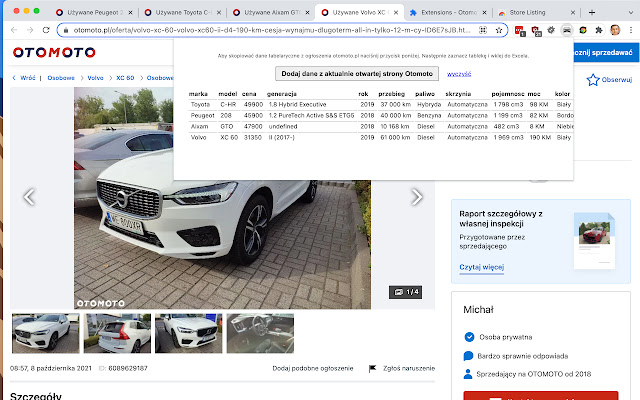
Task: Open the gallery 1/4 photo counter
Action: pos(405,292)
